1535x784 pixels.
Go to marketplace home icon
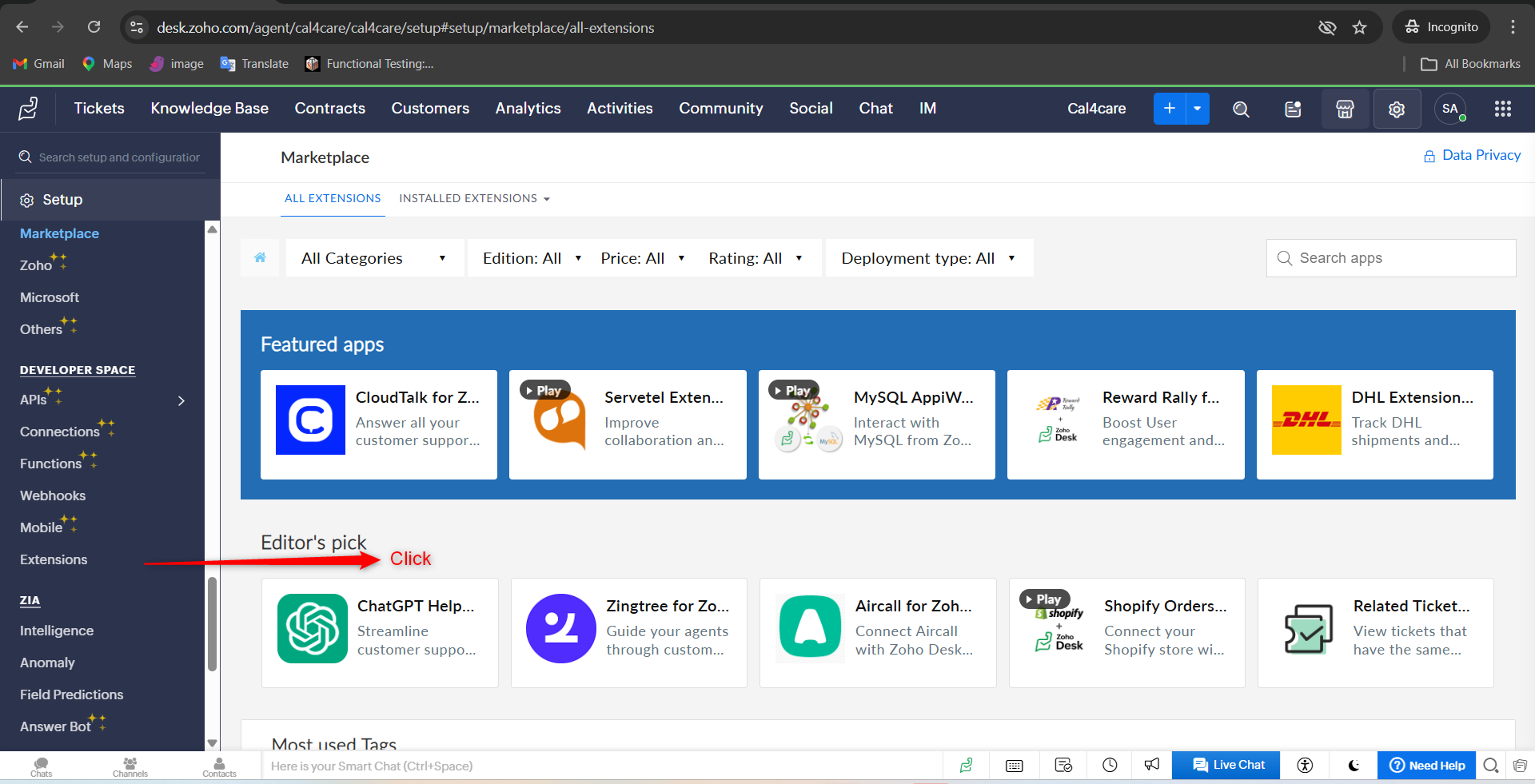[260, 257]
